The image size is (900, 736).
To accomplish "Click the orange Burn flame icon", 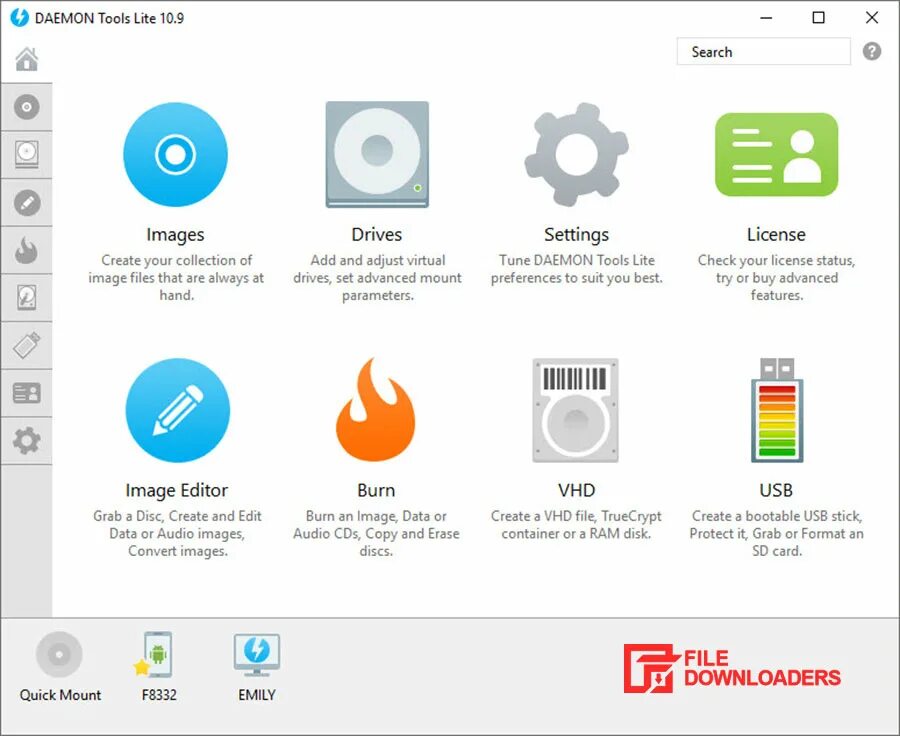I will [376, 410].
